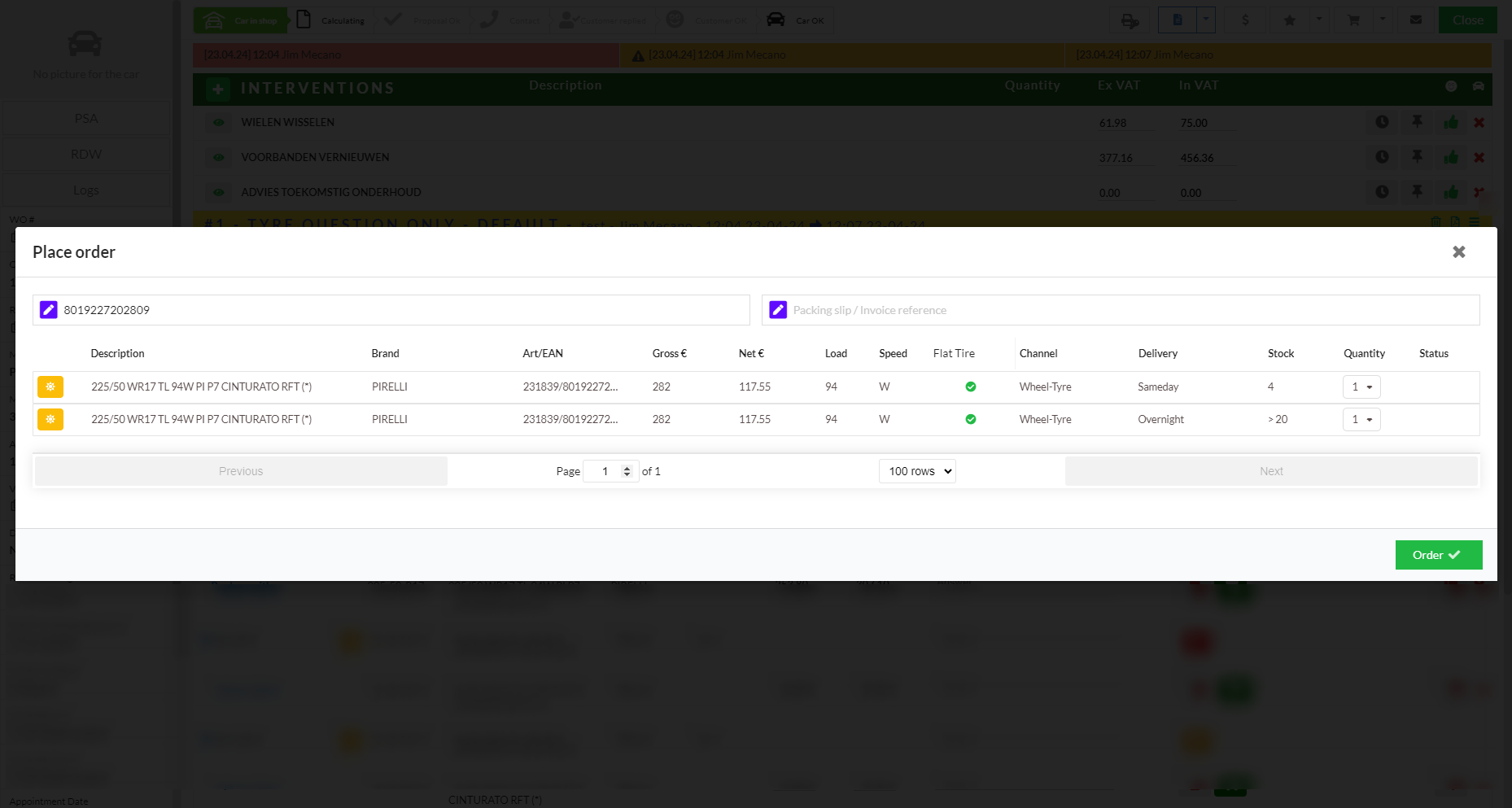
Task: Click the plus icon beside INTERVENTIONS
Action: [x=218, y=89]
